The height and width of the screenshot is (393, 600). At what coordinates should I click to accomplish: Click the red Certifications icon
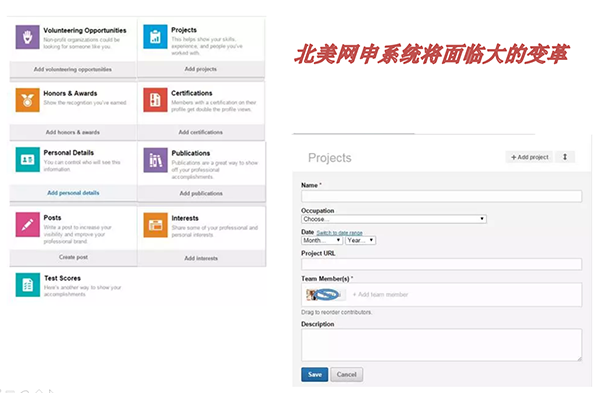click(x=155, y=100)
